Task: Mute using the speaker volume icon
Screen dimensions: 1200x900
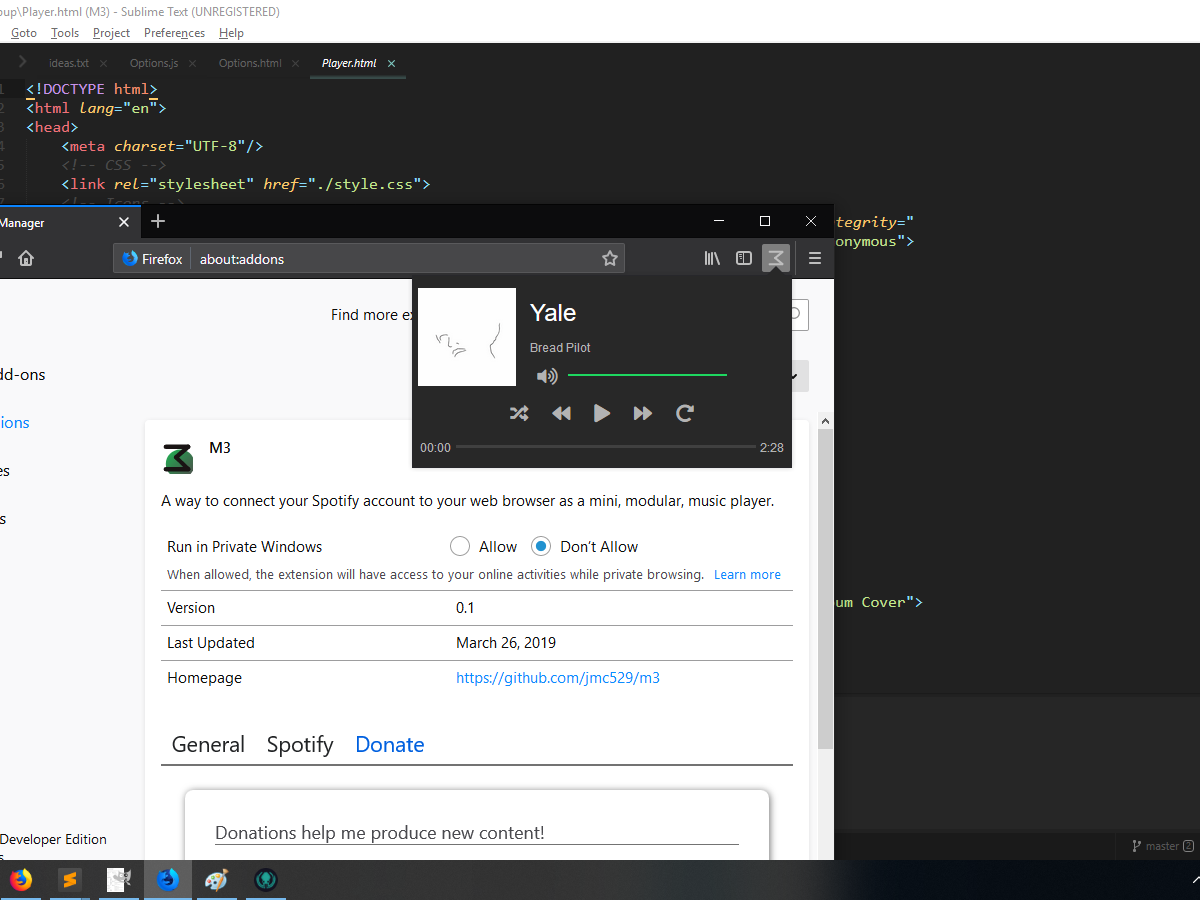Action: [547, 376]
